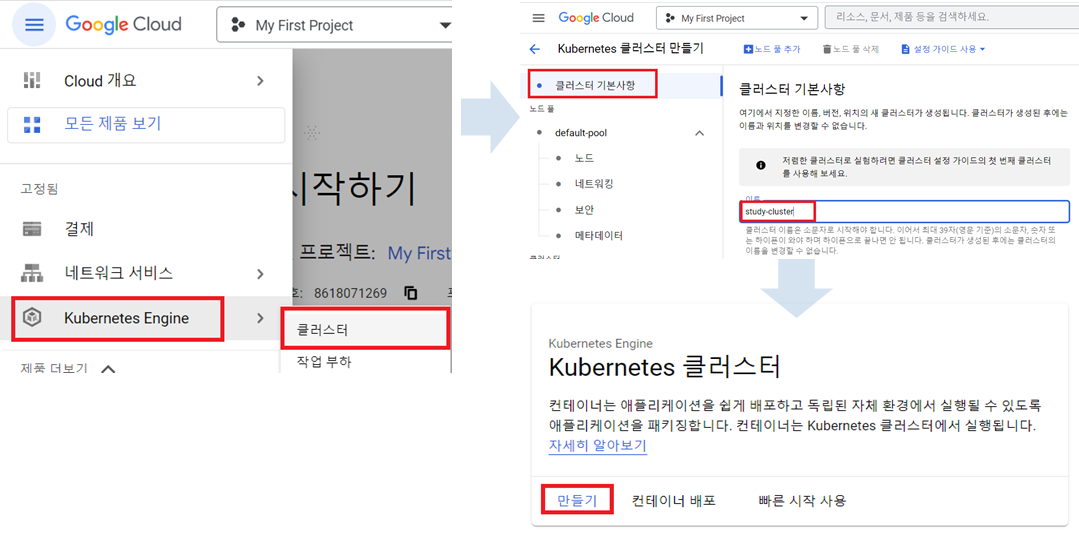Click the Google Cloud logo on the cluster creation page
Viewport: 1079px width, 536px height.
pos(596,18)
